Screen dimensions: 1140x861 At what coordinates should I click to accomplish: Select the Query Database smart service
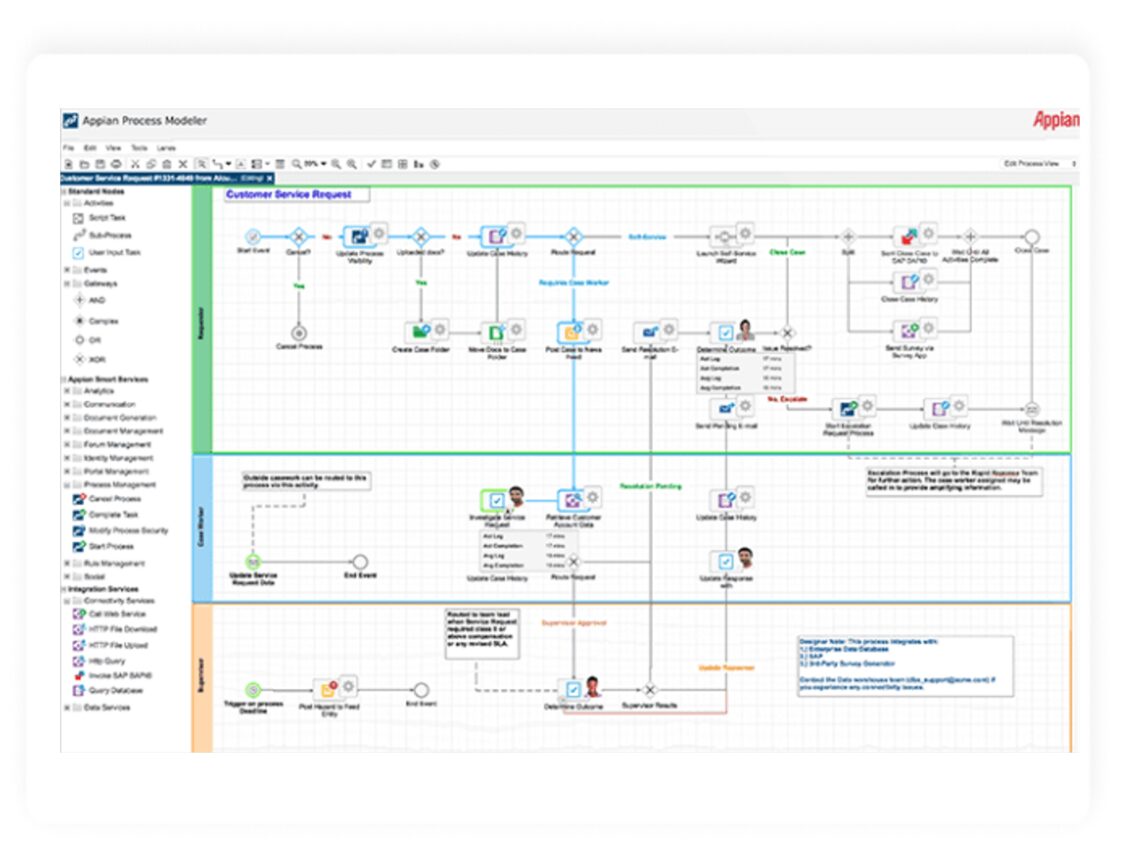(79, 690)
